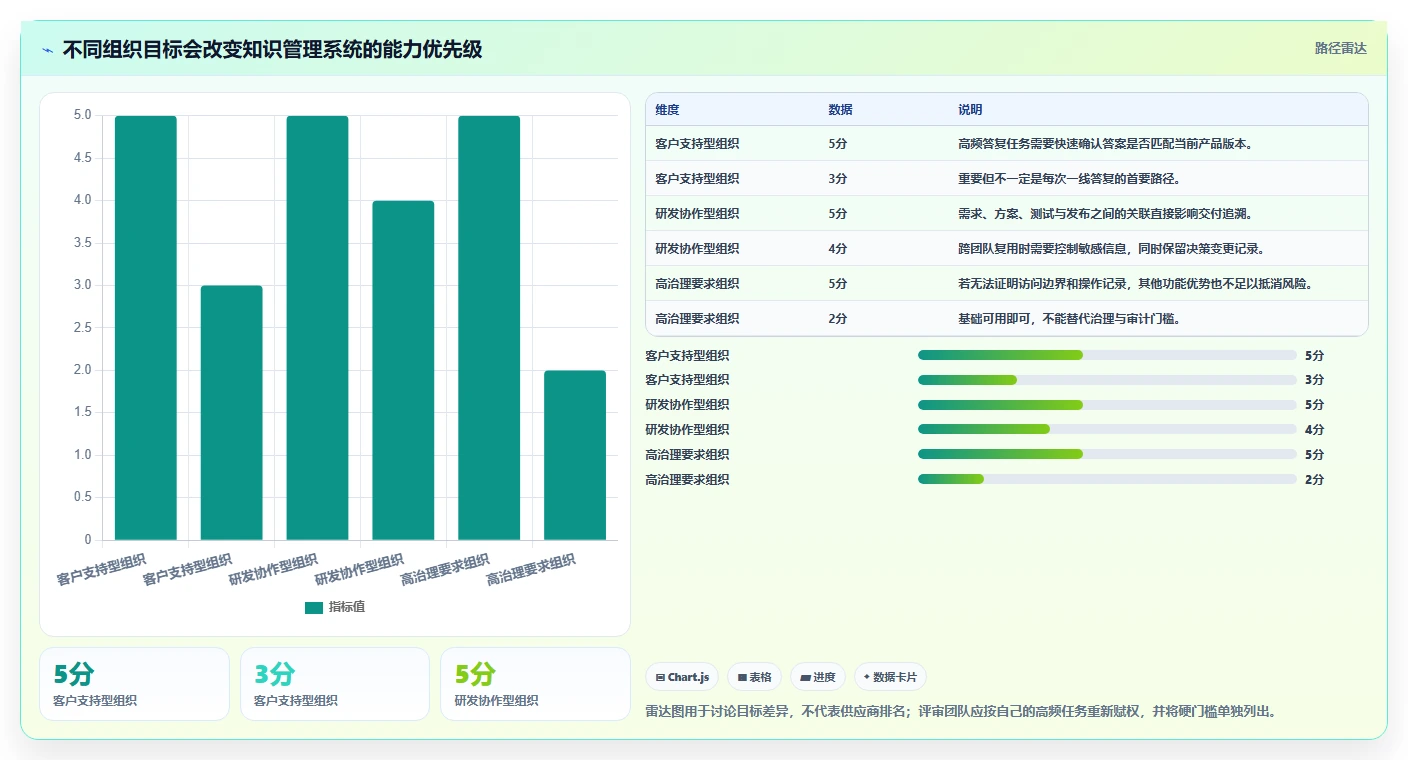Screen dimensions: 1408x760
Task: Click the lightning icon beside the page title
Action: (47, 50)
